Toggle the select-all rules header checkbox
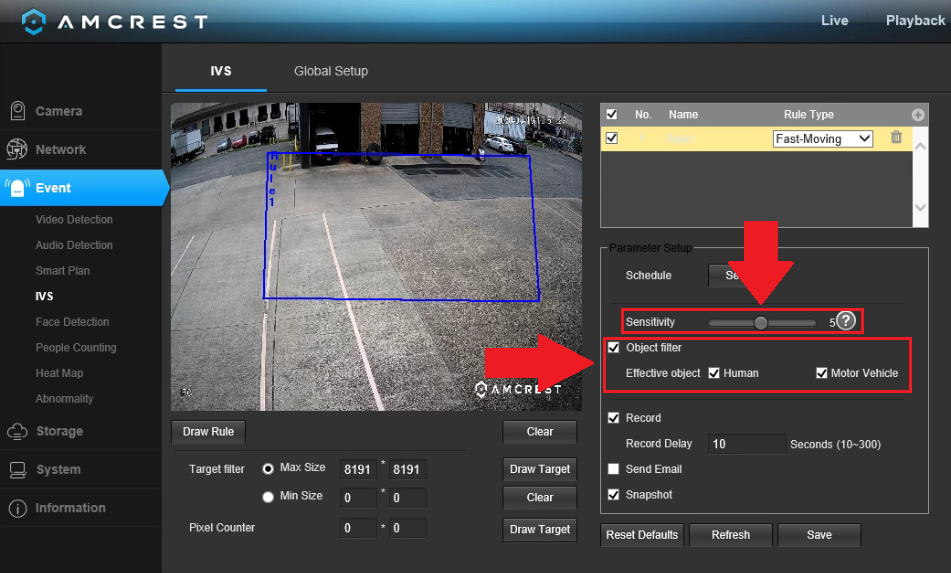Image resolution: width=951 pixels, height=573 pixels. coord(612,114)
